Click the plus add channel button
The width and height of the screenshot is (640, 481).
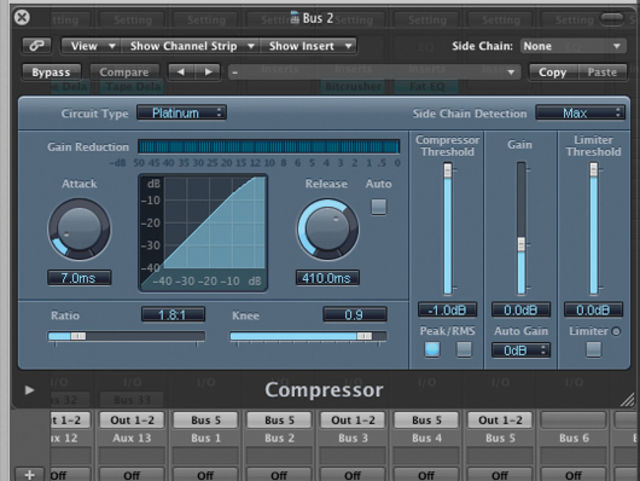click(x=29, y=474)
